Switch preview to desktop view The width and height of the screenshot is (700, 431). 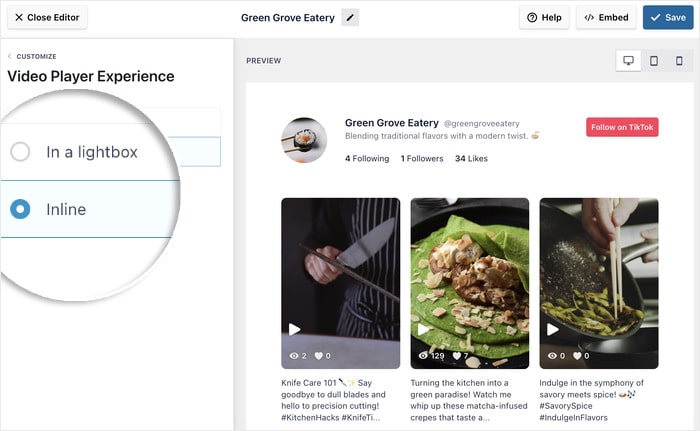[629, 61]
